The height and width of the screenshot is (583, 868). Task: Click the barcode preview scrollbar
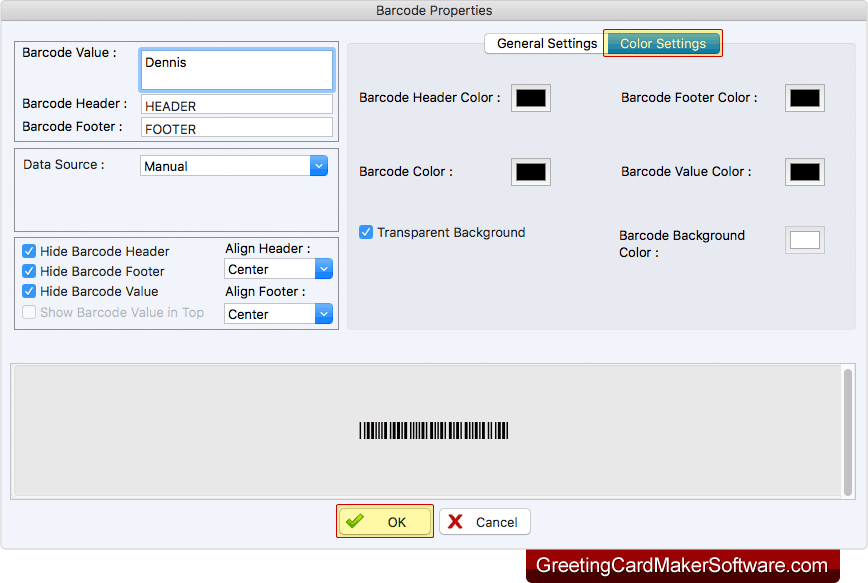[848, 432]
